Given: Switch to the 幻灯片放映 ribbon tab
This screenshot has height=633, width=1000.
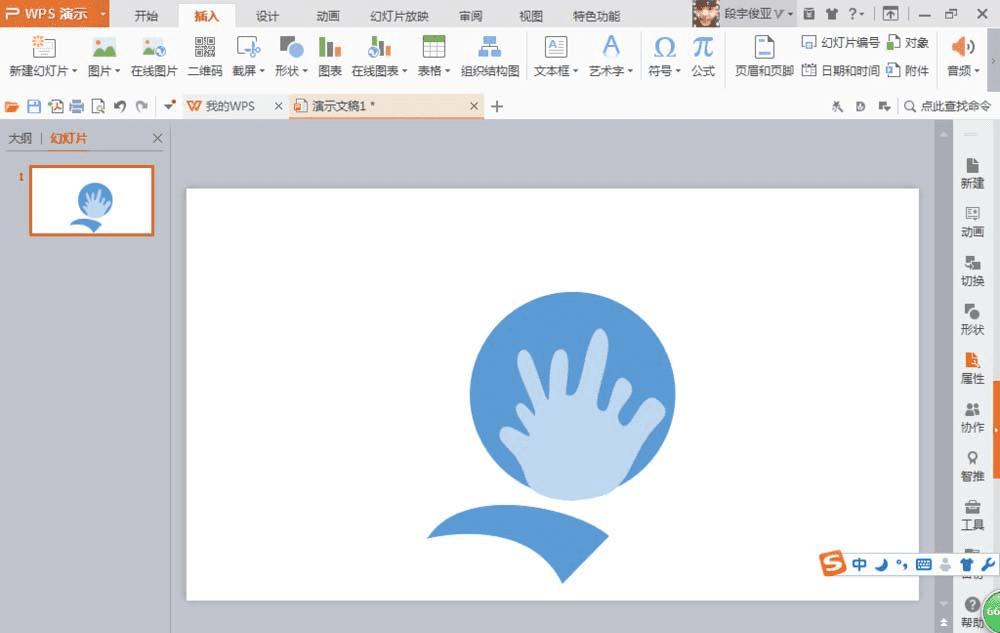Looking at the screenshot, I should 399,16.
